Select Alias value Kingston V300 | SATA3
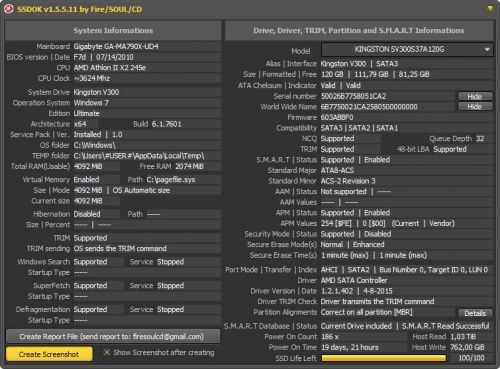The height and width of the screenshot is (369, 500). point(359,64)
